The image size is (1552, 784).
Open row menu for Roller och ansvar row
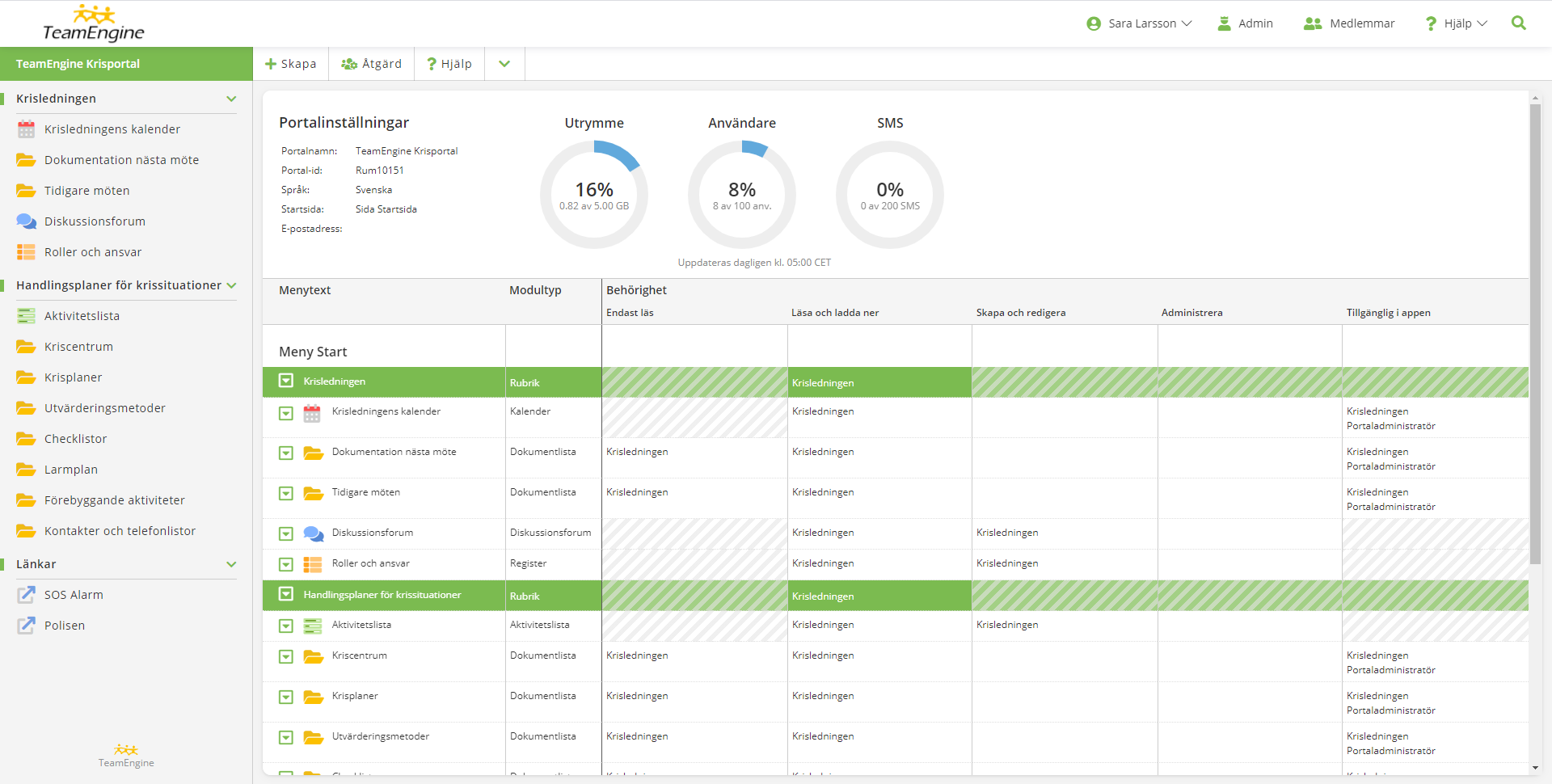(x=285, y=565)
